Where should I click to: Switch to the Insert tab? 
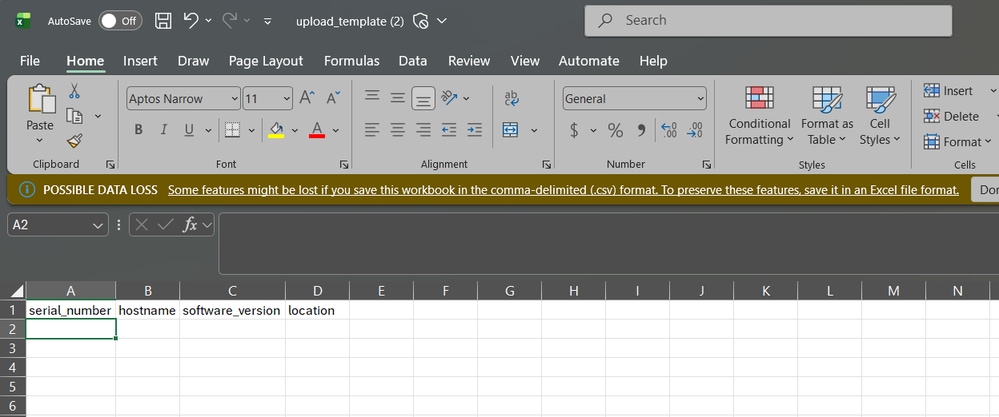click(x=140, y=61)
